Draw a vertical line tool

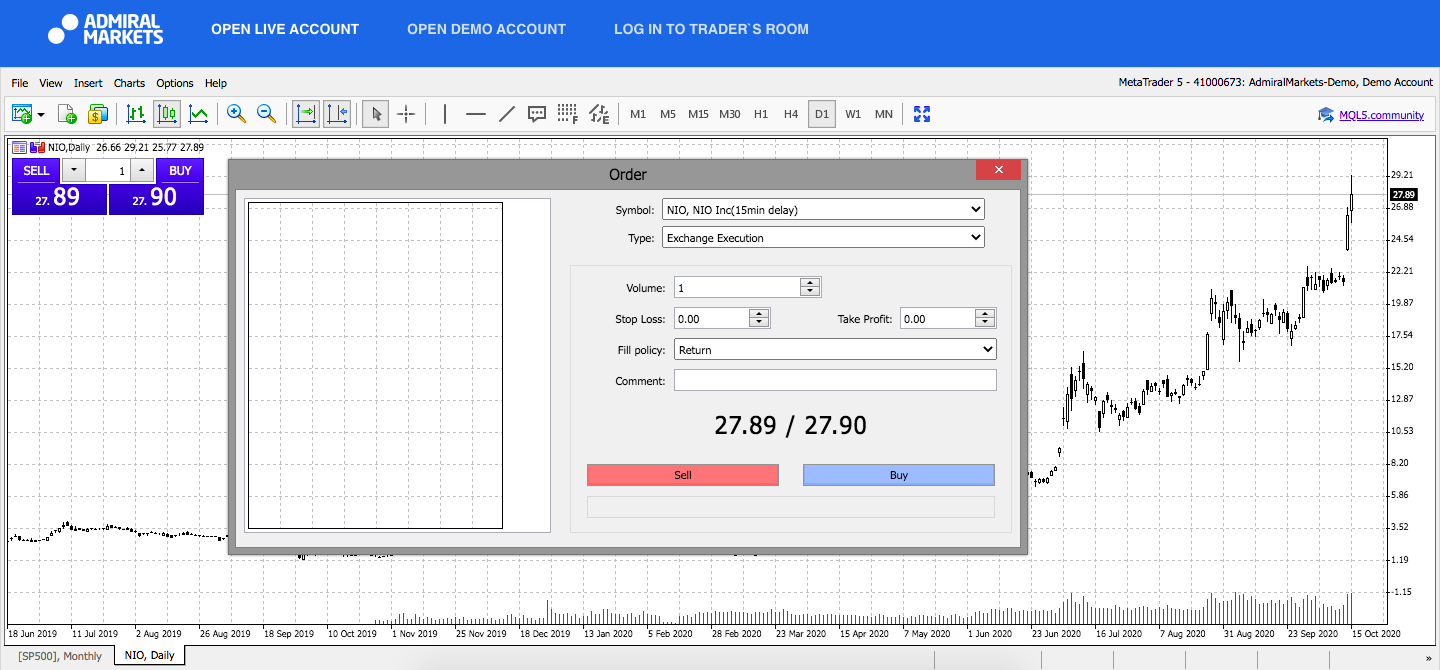click(445, 114)
